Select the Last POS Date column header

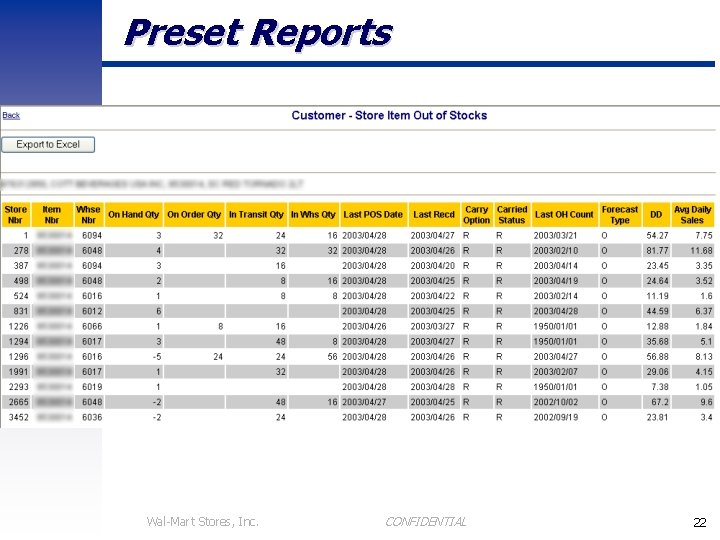(x=373, y=214)
